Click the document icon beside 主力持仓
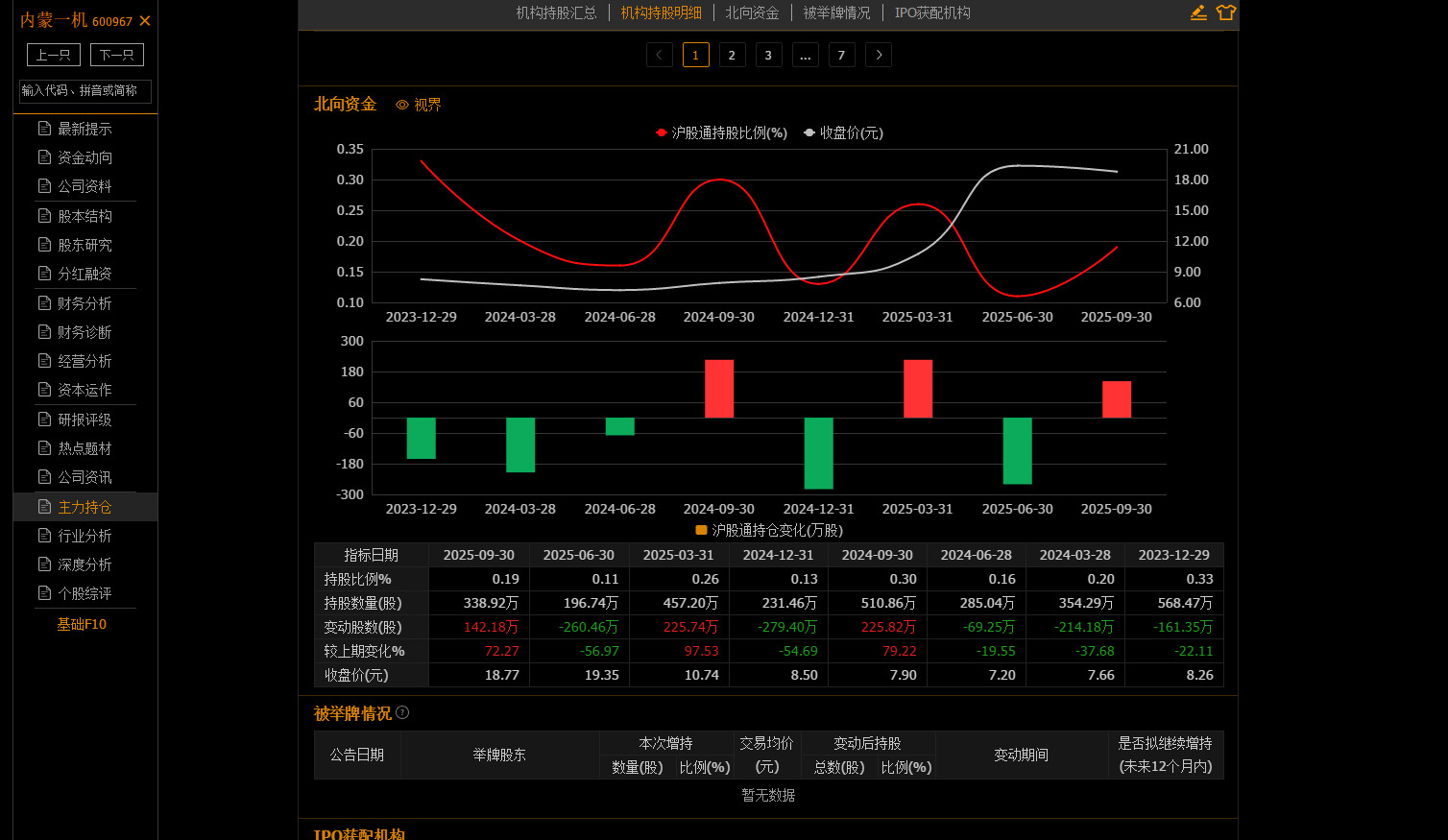This screenshot has height=840, width=1448. [x=44, y=506]
